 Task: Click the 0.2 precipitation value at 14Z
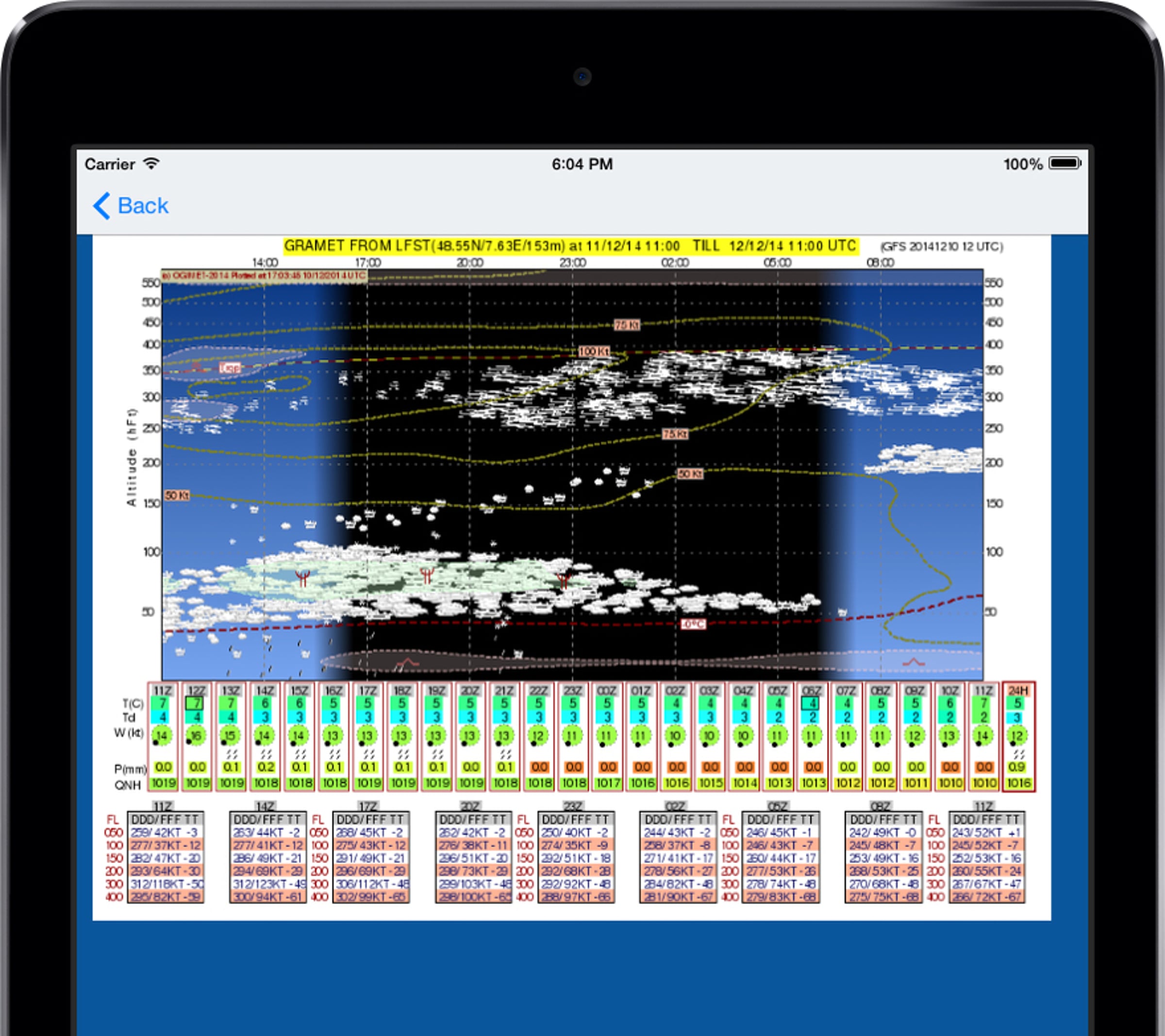click(265, 768)
